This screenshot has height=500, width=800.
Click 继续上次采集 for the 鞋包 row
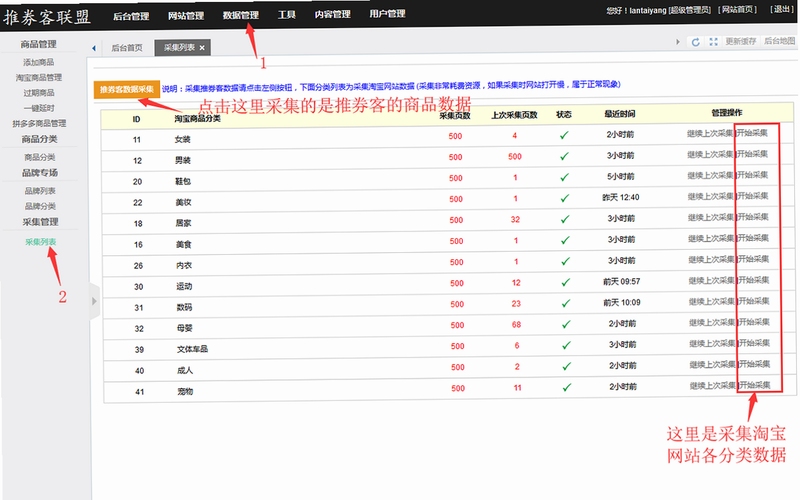point(710,176)
